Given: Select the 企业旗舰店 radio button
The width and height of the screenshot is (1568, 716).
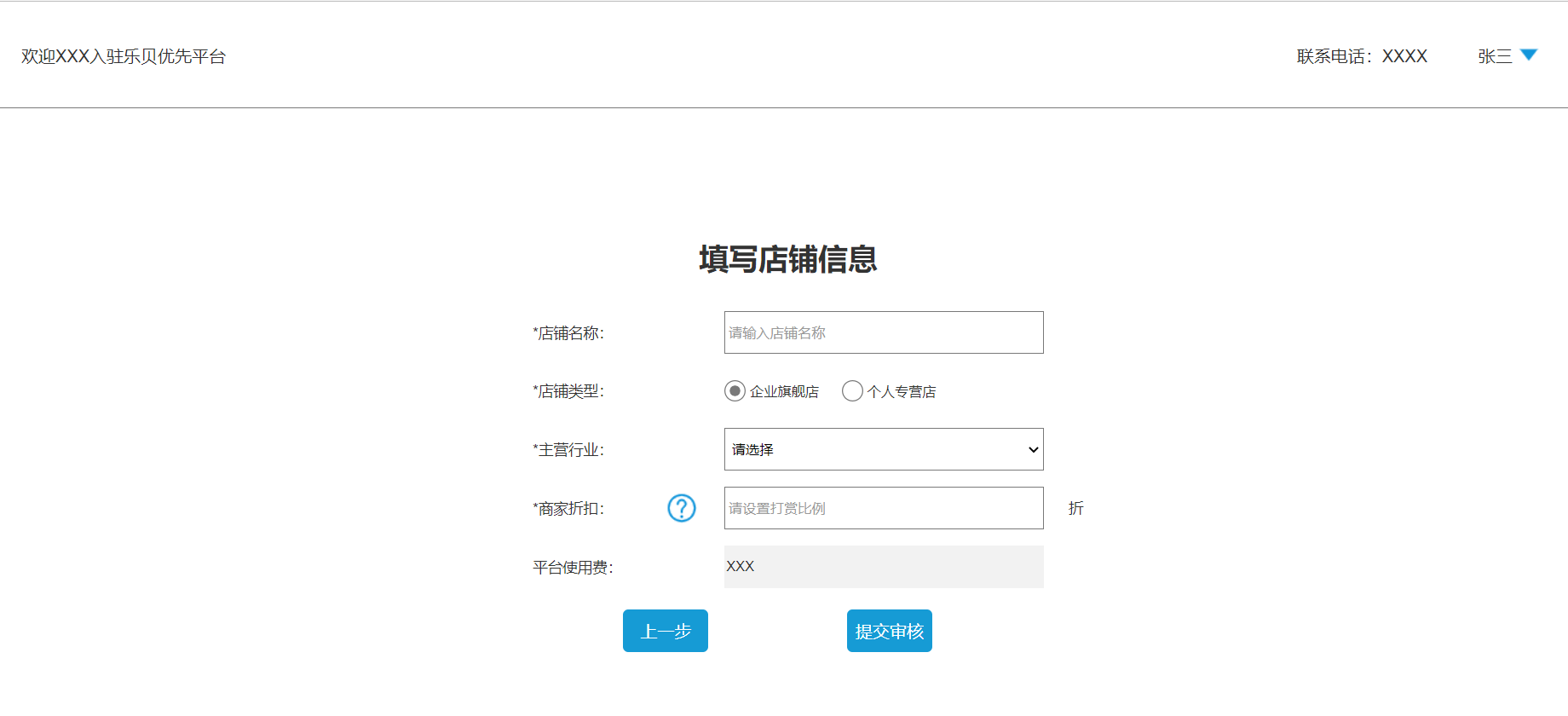Looking at the screenshot, I should 735,391.
